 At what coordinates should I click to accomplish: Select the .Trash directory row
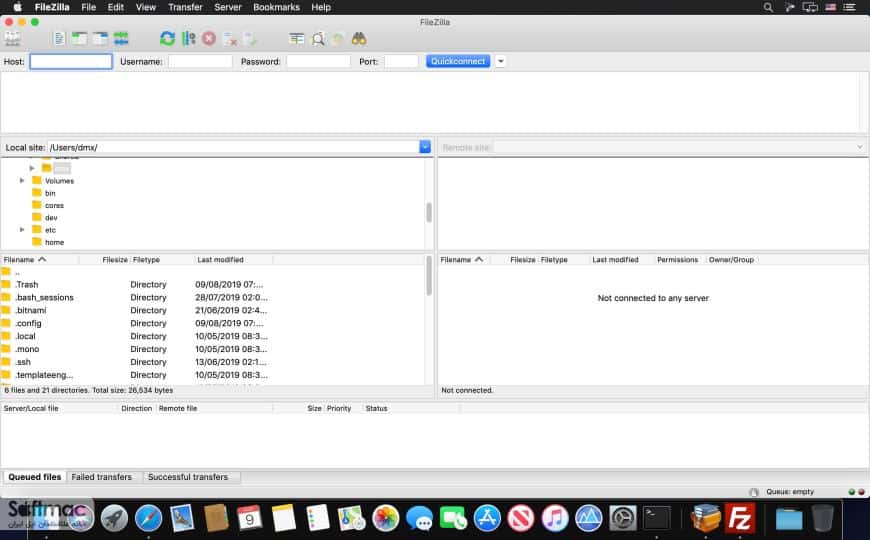pyautogui.click(x=214, y=284)
